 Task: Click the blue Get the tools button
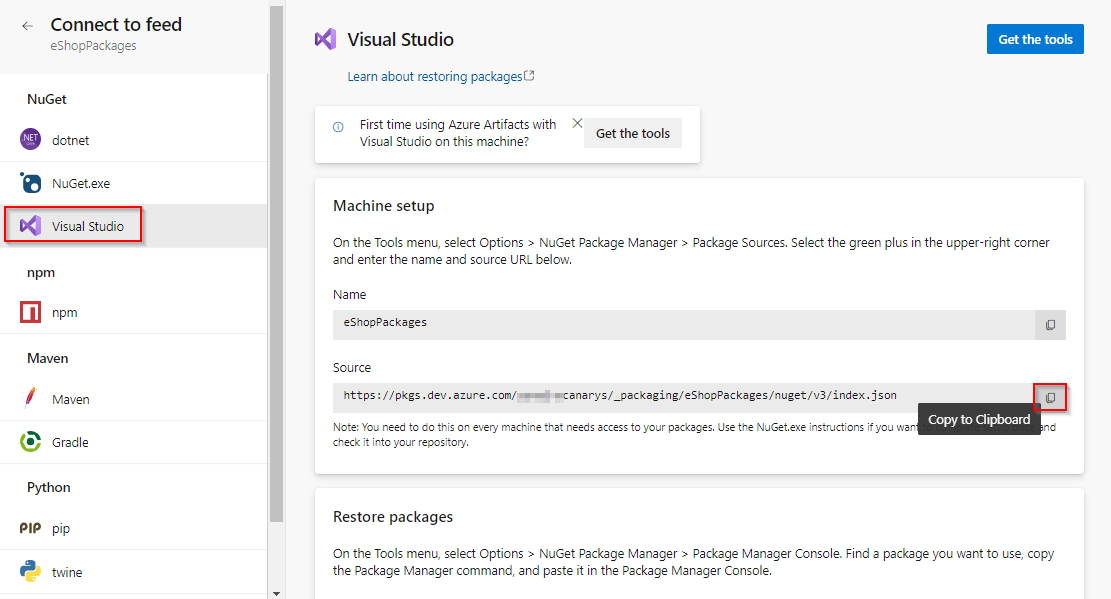click(1034, 39)
